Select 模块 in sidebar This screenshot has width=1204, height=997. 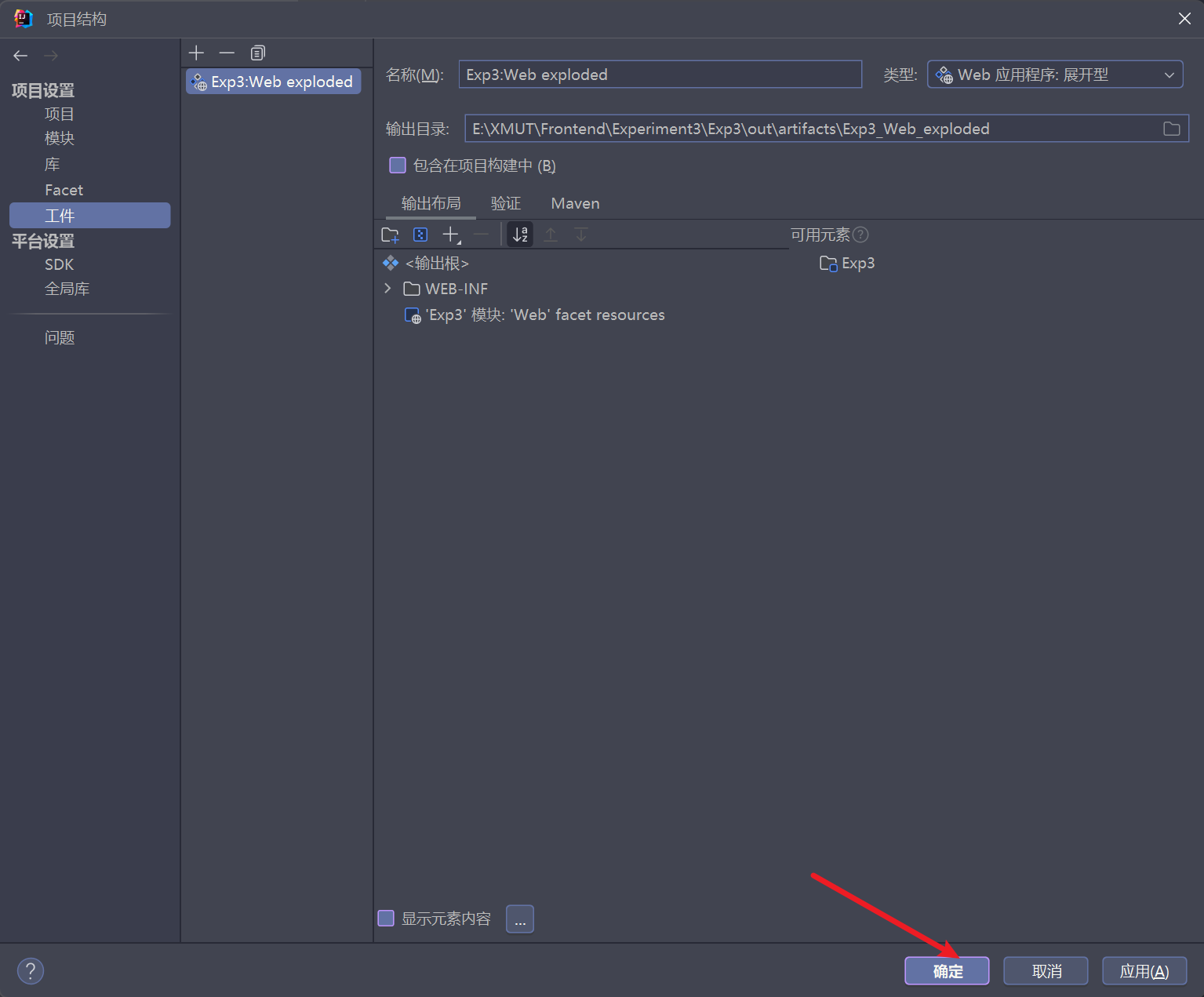click(x=60, y=139)
